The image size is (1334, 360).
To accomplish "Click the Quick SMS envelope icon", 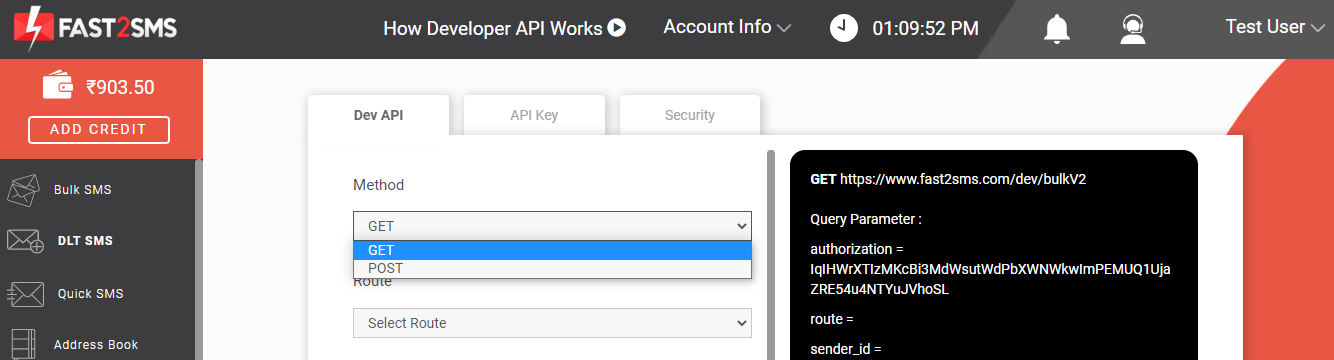I will tap(25, 294).
